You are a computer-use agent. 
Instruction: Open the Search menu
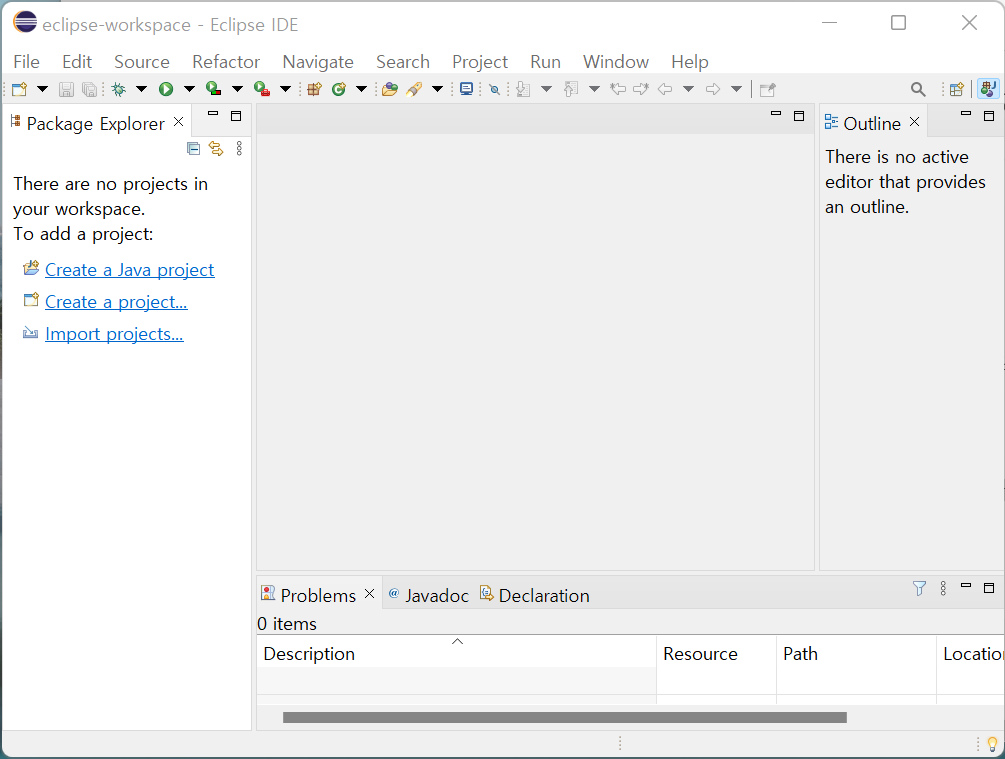(403, 62)
